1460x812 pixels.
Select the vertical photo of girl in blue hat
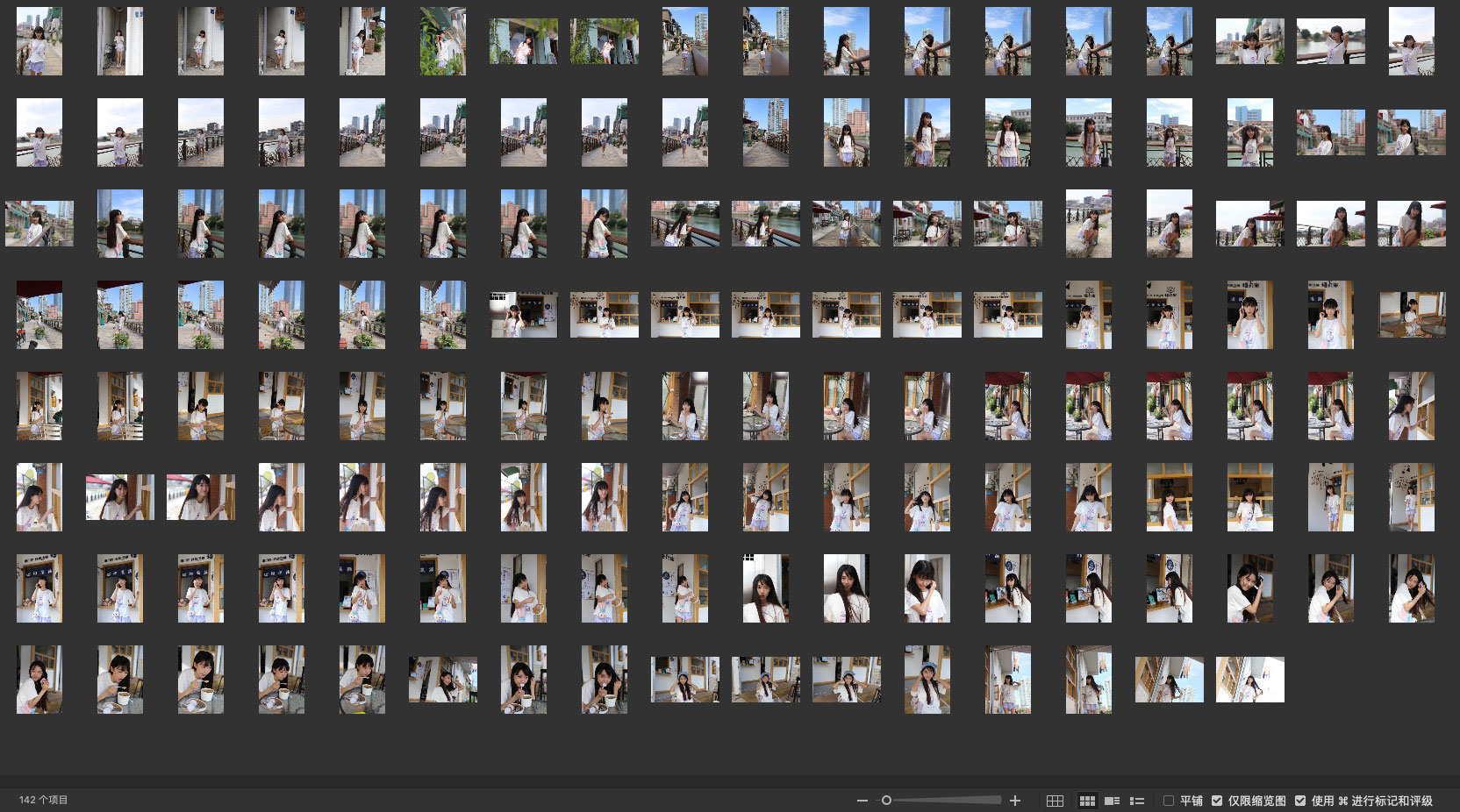tap(927, 680)
